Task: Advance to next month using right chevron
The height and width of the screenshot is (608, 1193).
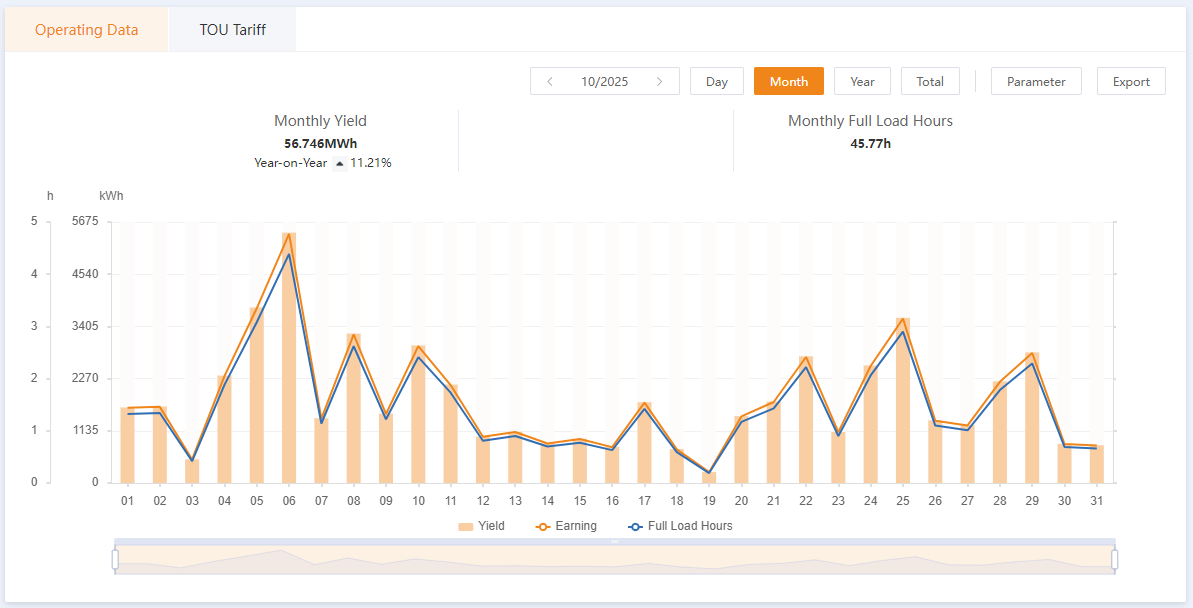Action: point(660,81)
